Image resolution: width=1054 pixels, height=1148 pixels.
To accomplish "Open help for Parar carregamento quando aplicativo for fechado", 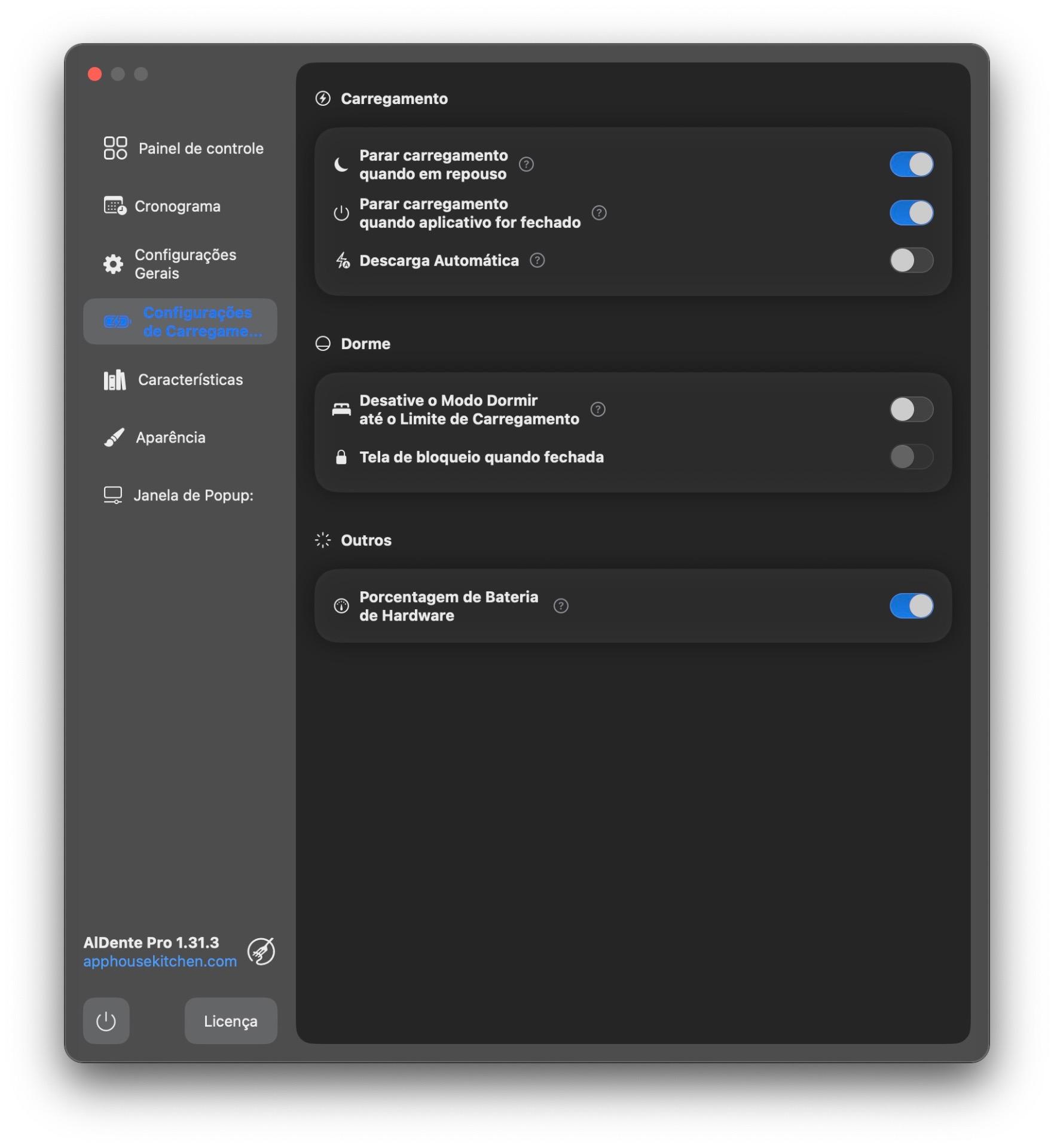I will click(598, 213).
